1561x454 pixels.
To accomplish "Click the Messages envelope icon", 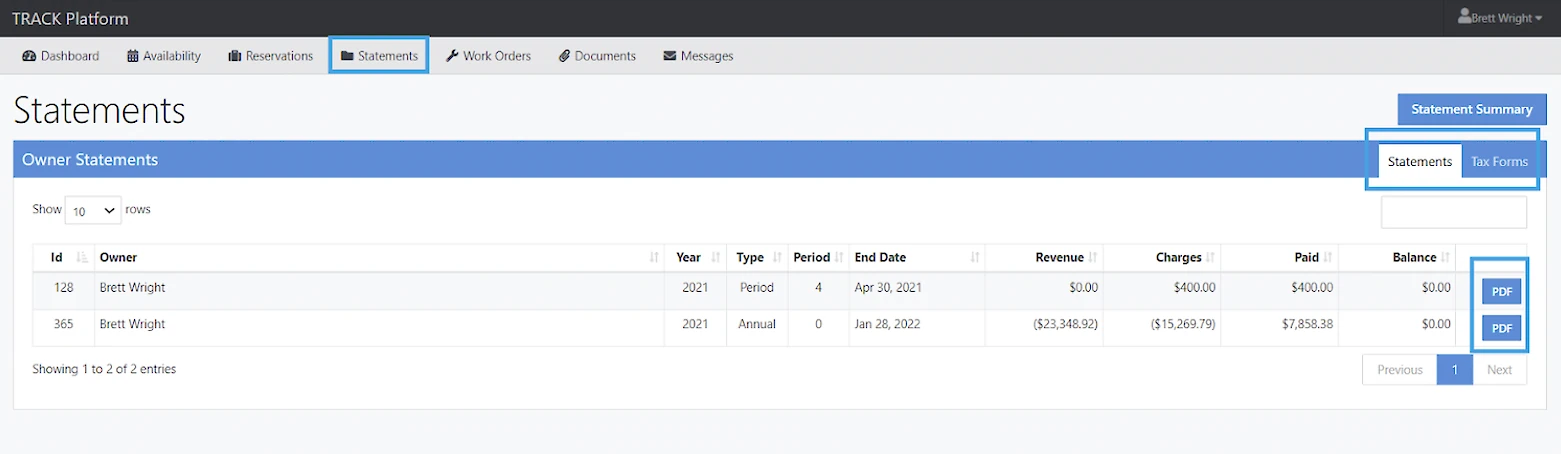I will pyautogui.click(x=670, y=56).
